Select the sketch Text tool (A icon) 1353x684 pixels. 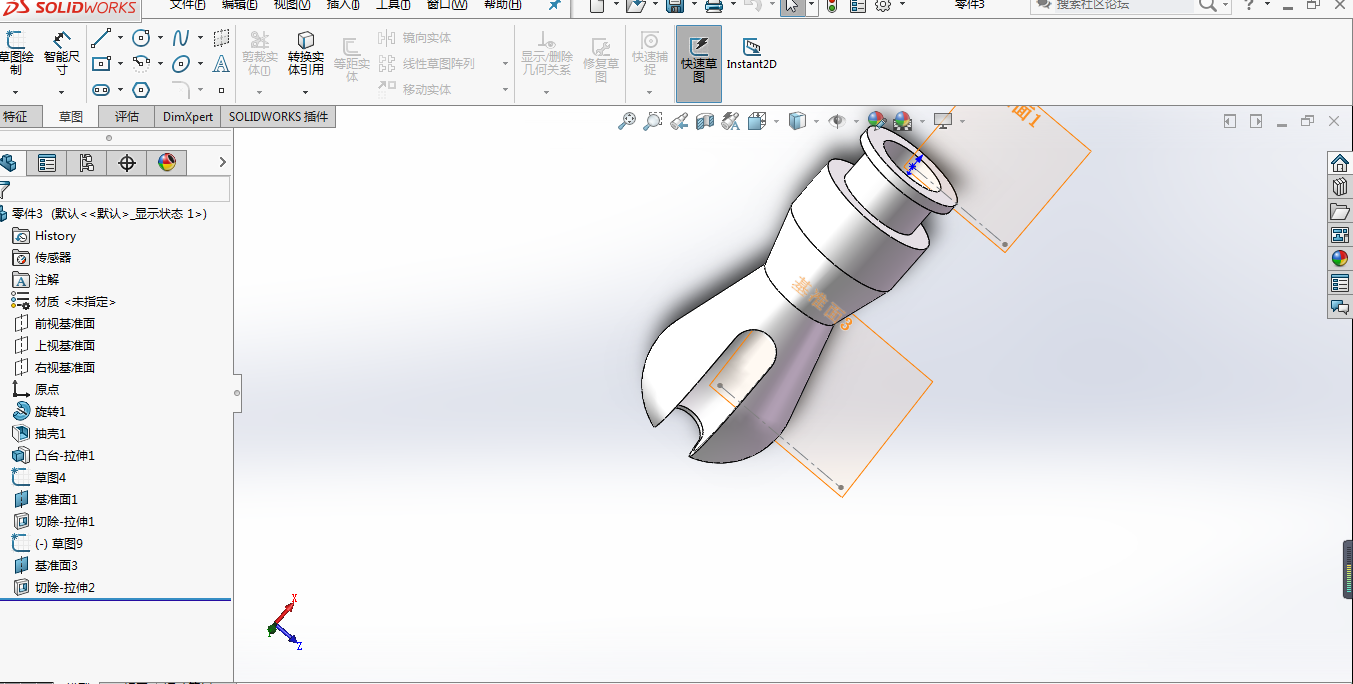221,64
